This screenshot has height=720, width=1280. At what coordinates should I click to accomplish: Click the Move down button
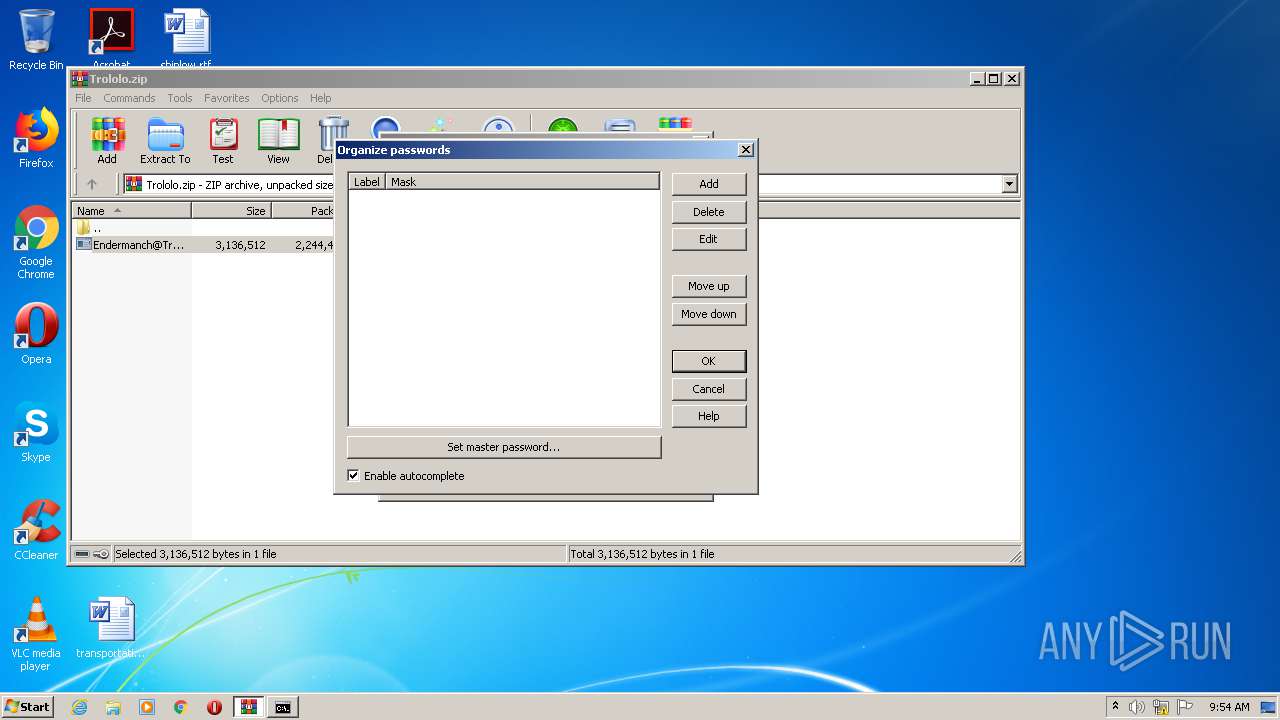(709, 314)
